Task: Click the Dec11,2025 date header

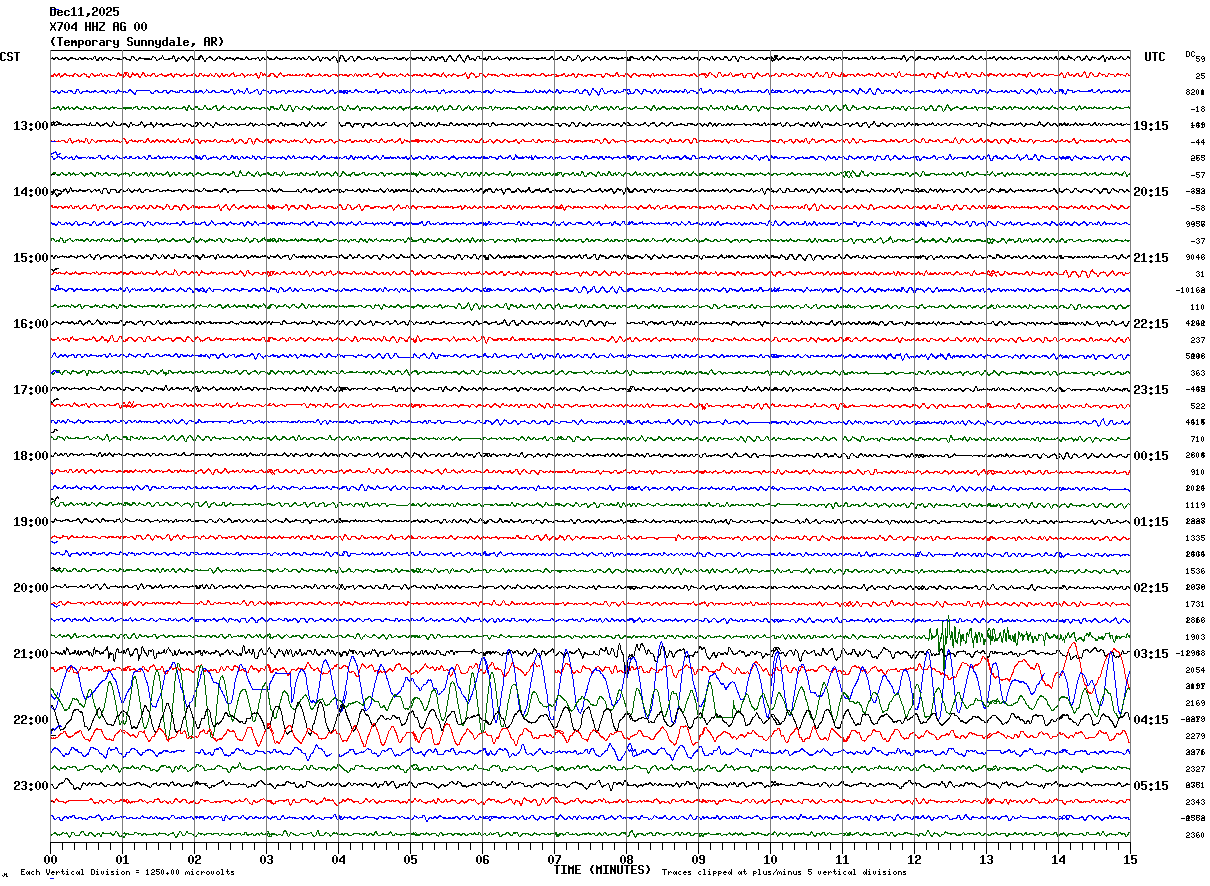Action: (x=84, y=12)
